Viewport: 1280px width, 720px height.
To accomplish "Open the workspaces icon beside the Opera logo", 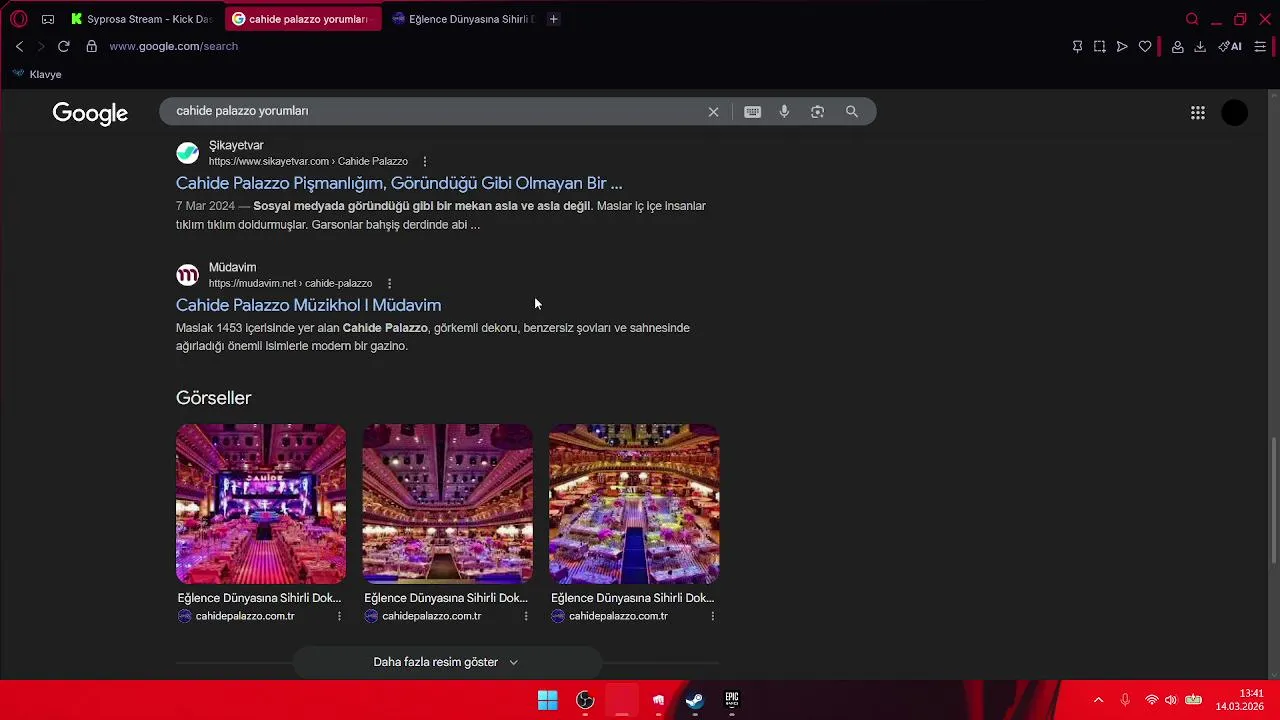I will 48,19.
